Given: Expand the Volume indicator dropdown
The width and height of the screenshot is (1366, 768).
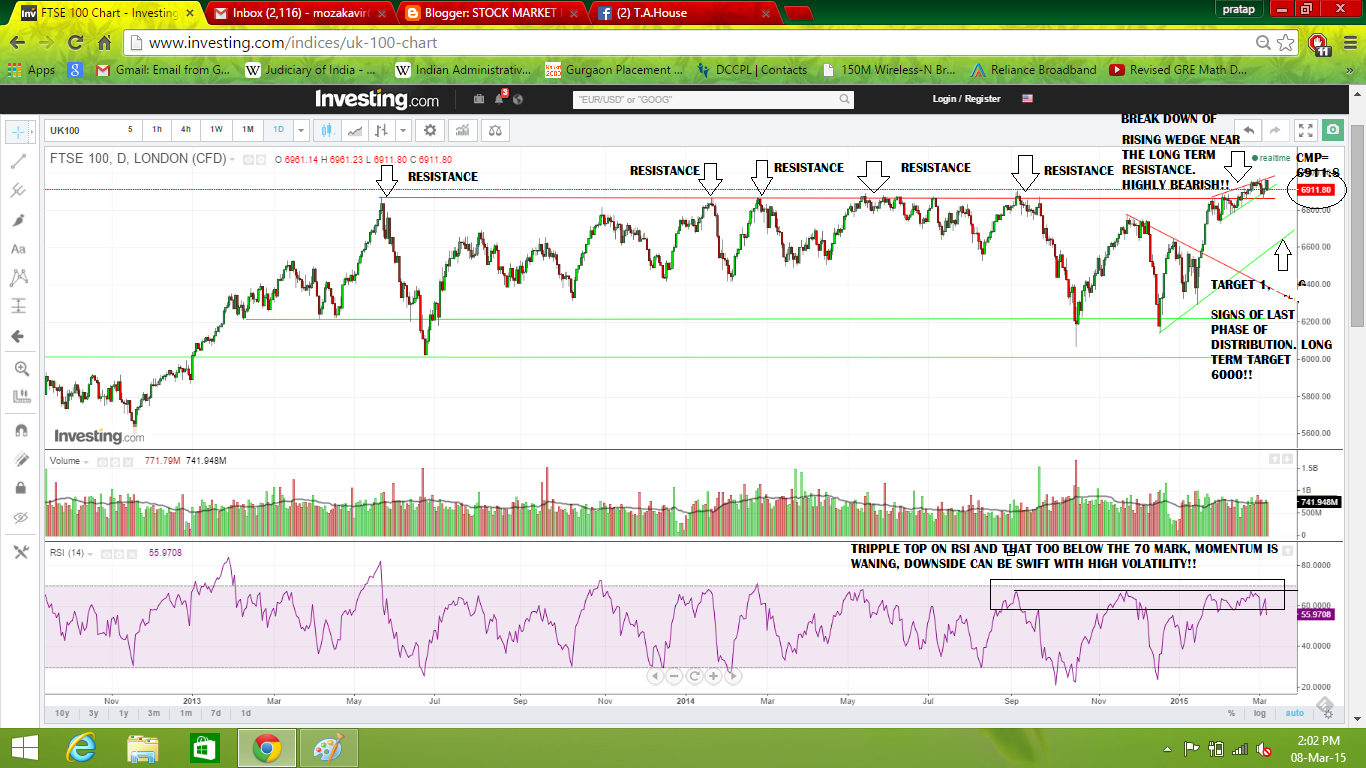Looking at the screenshot, I should 84,461.
